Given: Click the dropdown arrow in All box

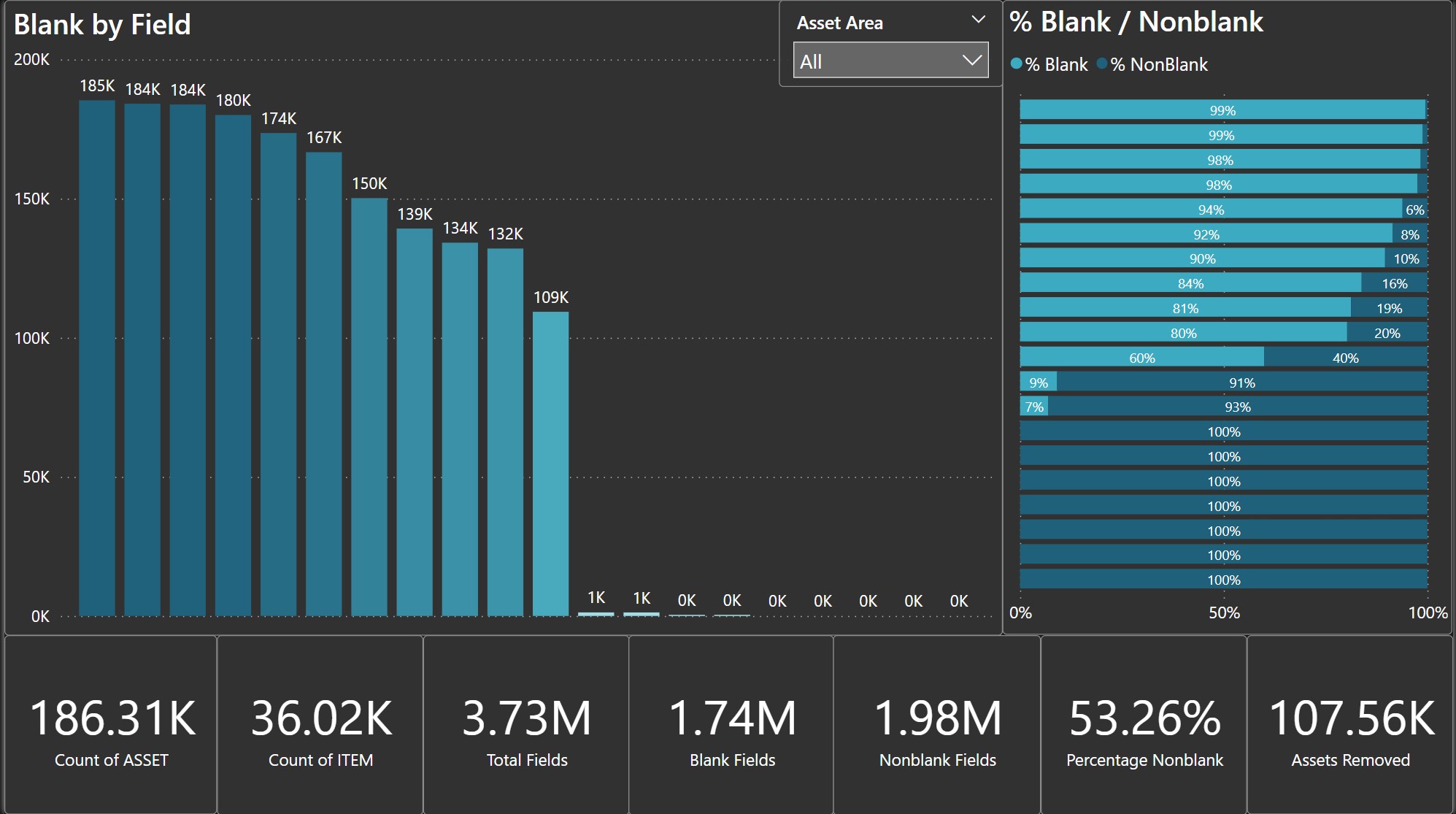Looking at the screenshot, I should [x=971, y=61].
